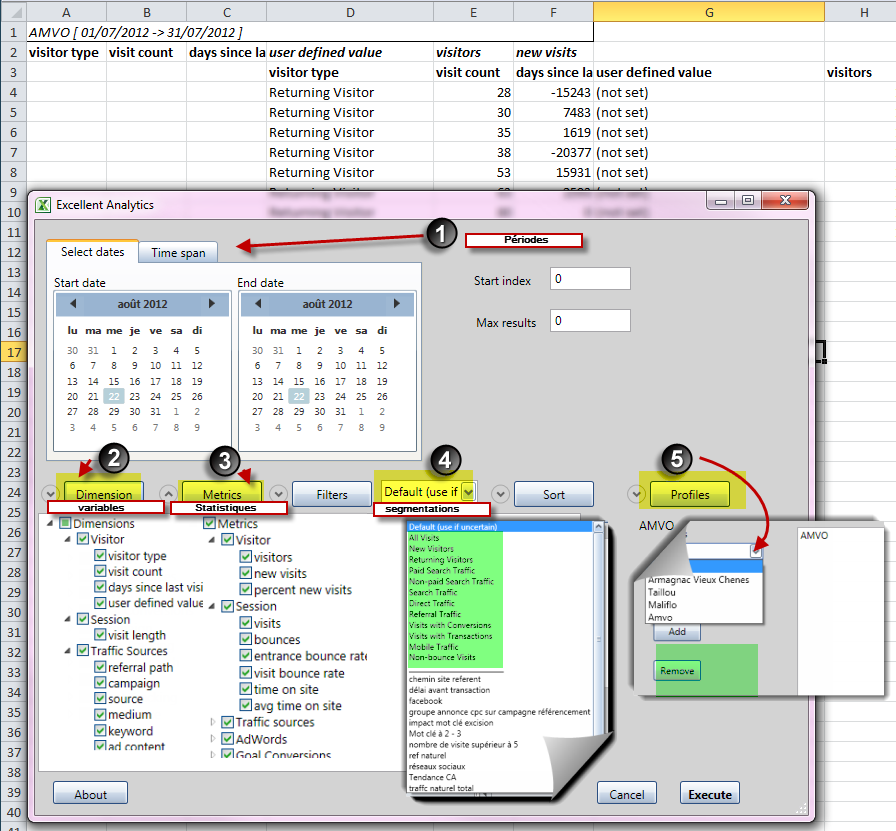Toggle the keyword dimension checkbox
Image resolution: width=896 pixels, height=831 pixels.
pyautogui.click(x=100, y=731)
